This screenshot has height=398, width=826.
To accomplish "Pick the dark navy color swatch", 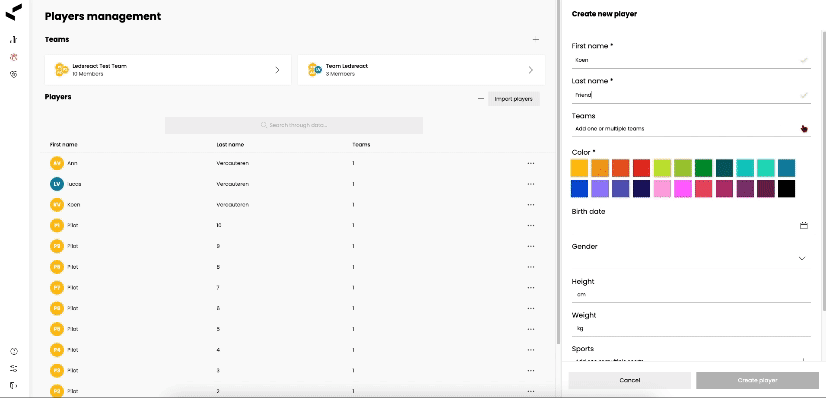I will [641, 188].
